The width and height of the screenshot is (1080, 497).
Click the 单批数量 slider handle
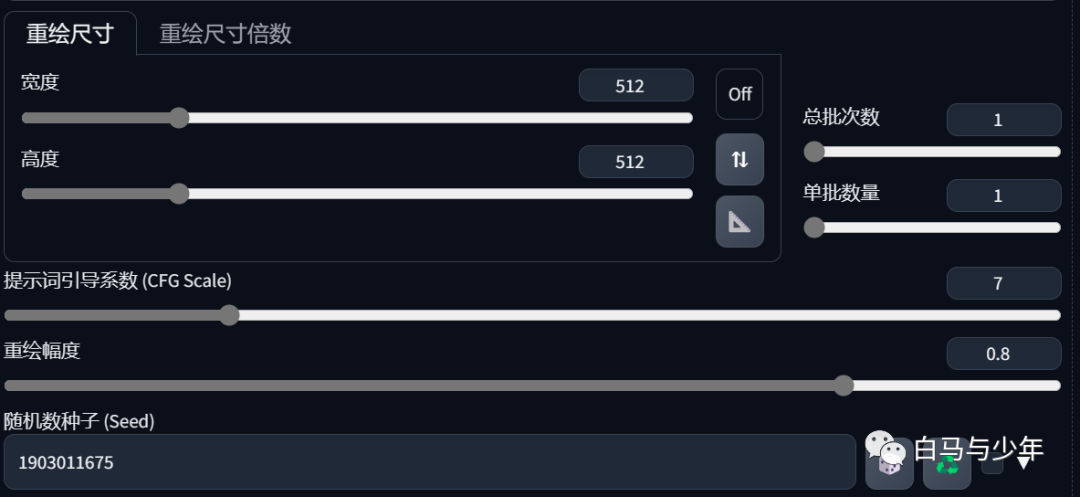tap(814, 227)
